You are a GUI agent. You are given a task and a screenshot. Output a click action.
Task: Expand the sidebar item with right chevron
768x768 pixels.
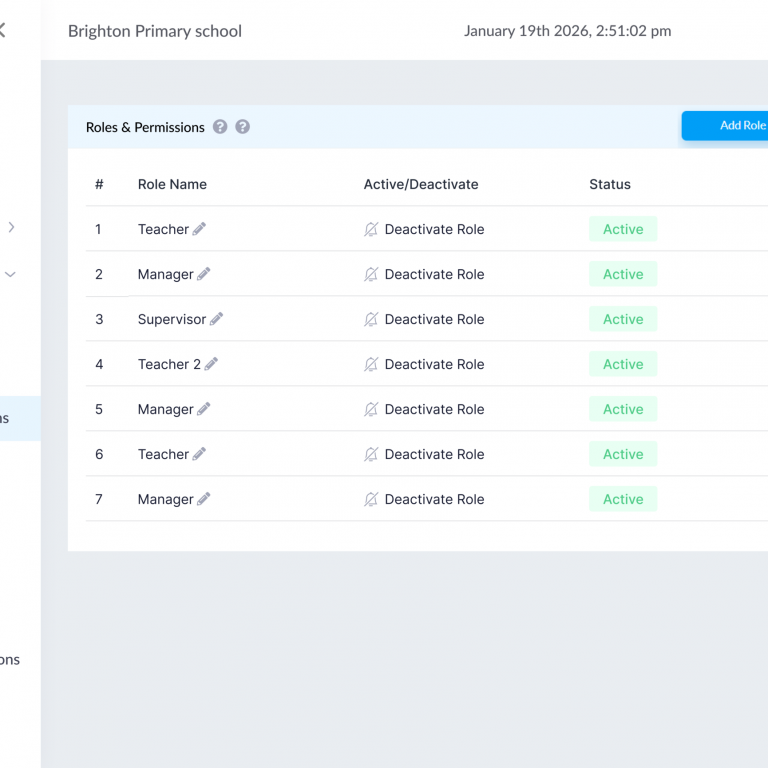pos(11,227)
